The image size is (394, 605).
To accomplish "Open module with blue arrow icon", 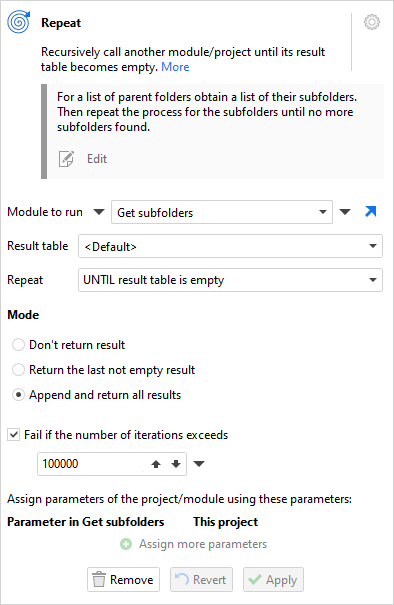I will (x=370, y=211).
